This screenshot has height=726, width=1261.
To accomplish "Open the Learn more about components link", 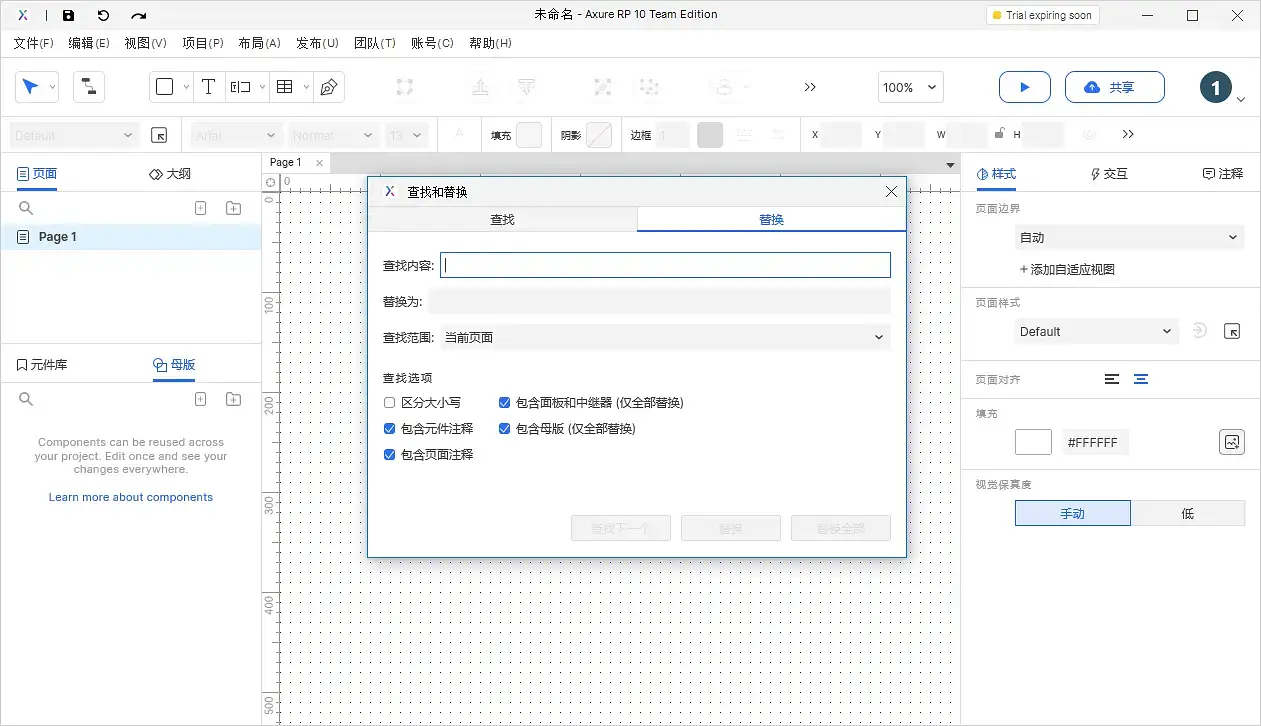I will pyautogui.click(x=130, y=497).
